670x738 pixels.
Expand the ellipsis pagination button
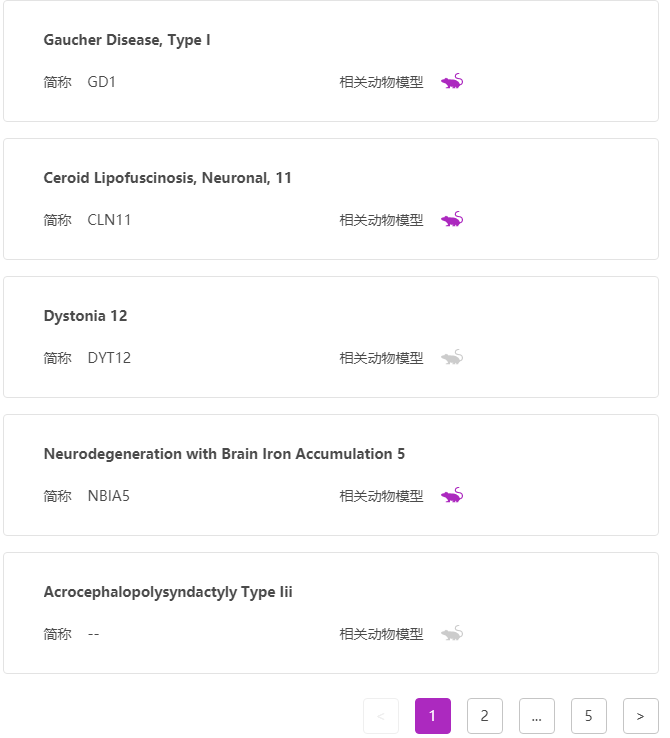[537, 716]
